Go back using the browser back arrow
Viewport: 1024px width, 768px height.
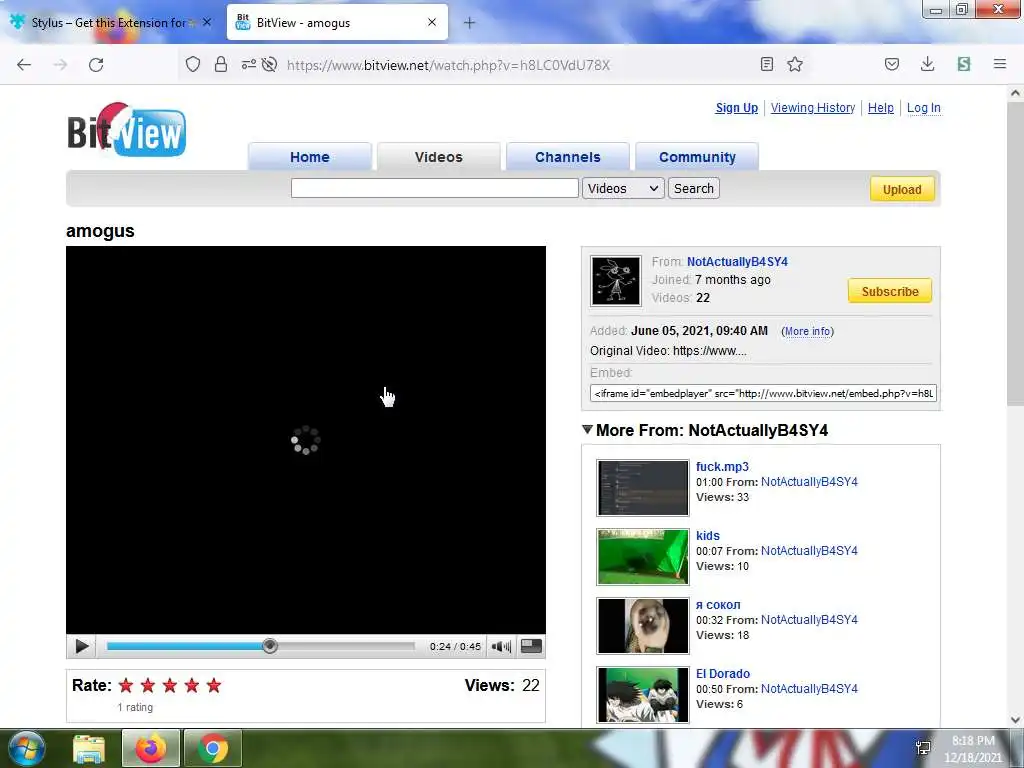point(24,65)
